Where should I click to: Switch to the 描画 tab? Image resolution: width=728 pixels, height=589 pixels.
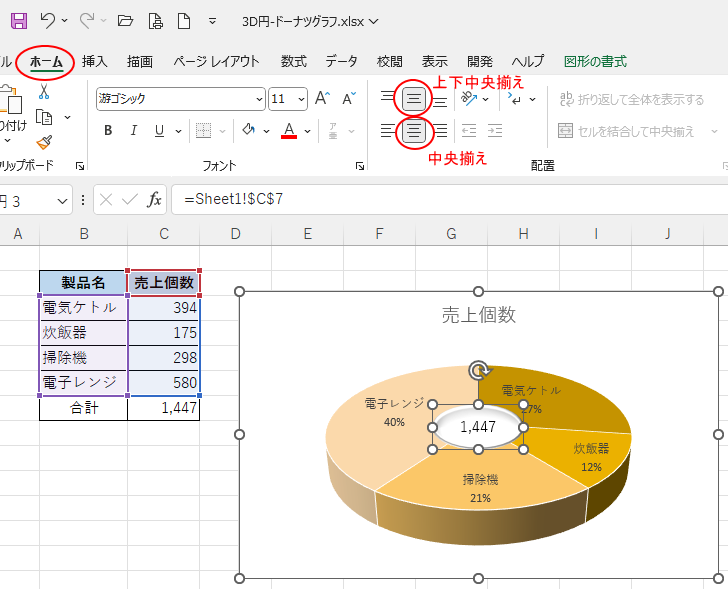(140, 61)
